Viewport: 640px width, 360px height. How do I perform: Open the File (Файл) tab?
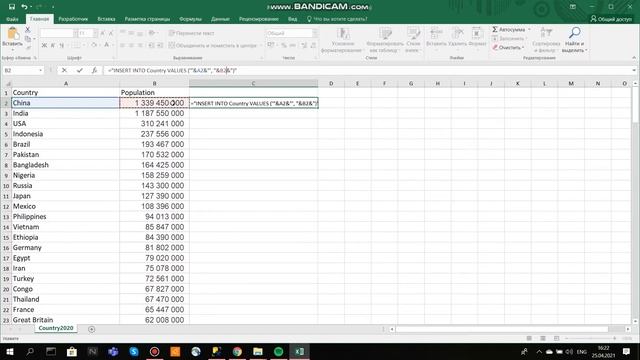12,19
